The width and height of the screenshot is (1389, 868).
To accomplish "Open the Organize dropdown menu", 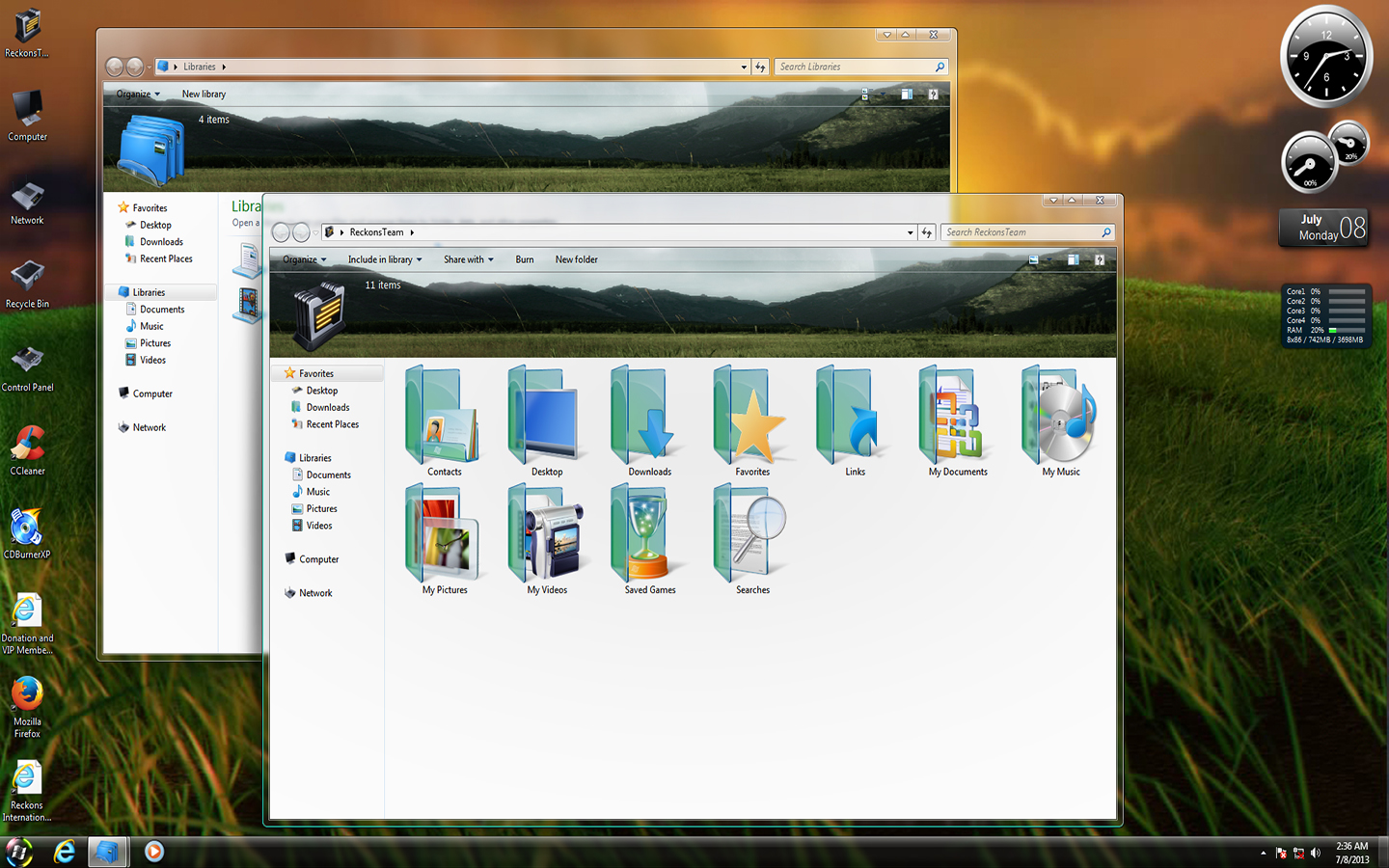I will pyautogui.click(x=303, y=258).
